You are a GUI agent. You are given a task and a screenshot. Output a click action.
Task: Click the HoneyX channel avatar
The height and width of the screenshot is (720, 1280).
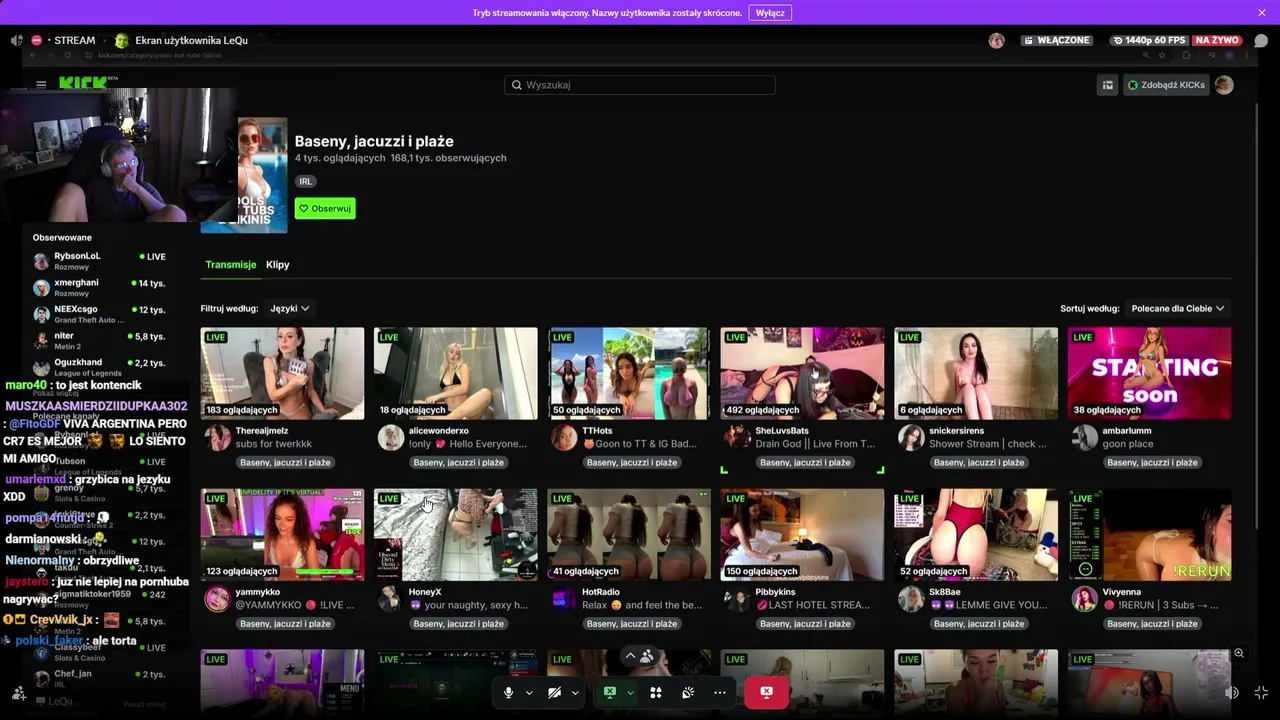pos(391,599)
